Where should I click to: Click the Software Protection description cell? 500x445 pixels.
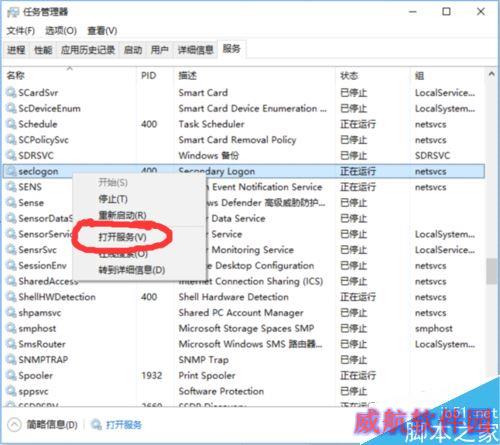coord(221,391)
